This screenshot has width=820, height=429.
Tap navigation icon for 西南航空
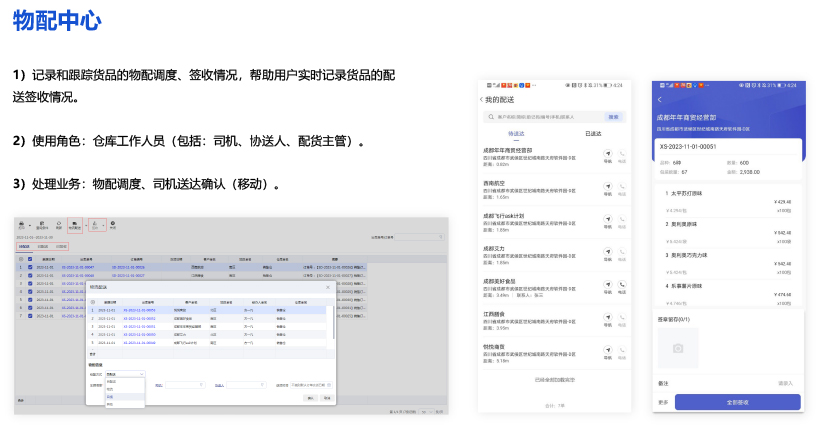click(x=607, y=187)
